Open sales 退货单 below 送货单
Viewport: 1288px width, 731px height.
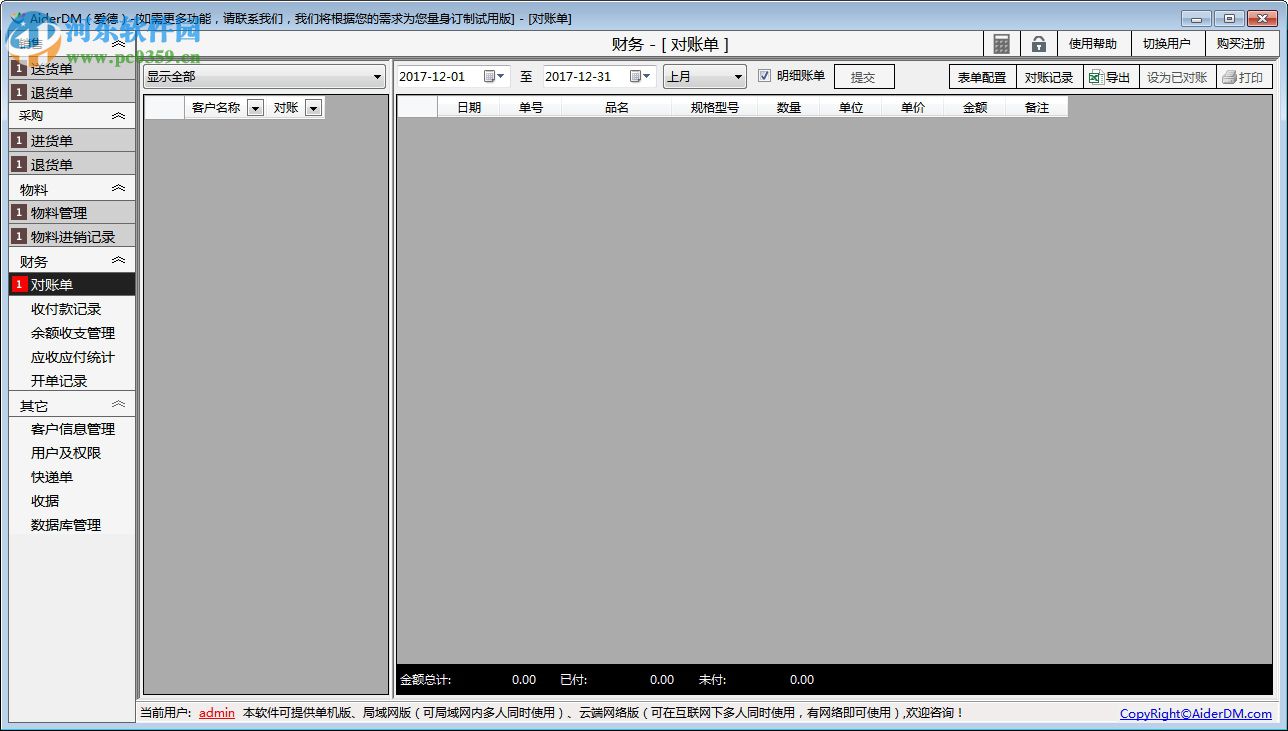coord(72,93)
